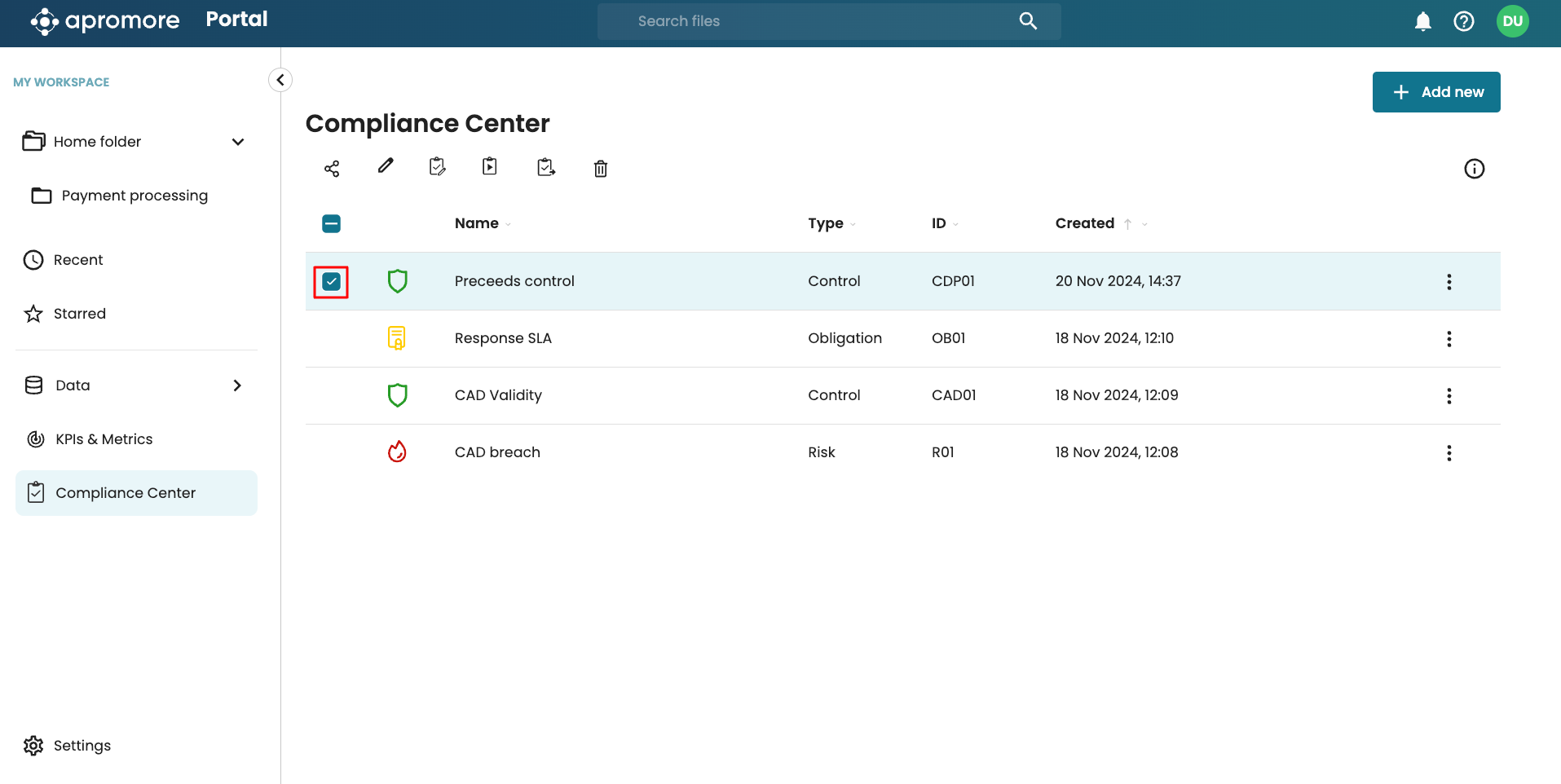The image size is (1561, 784).
Task: Open the notifications bell
Action: click(1422, 21)
